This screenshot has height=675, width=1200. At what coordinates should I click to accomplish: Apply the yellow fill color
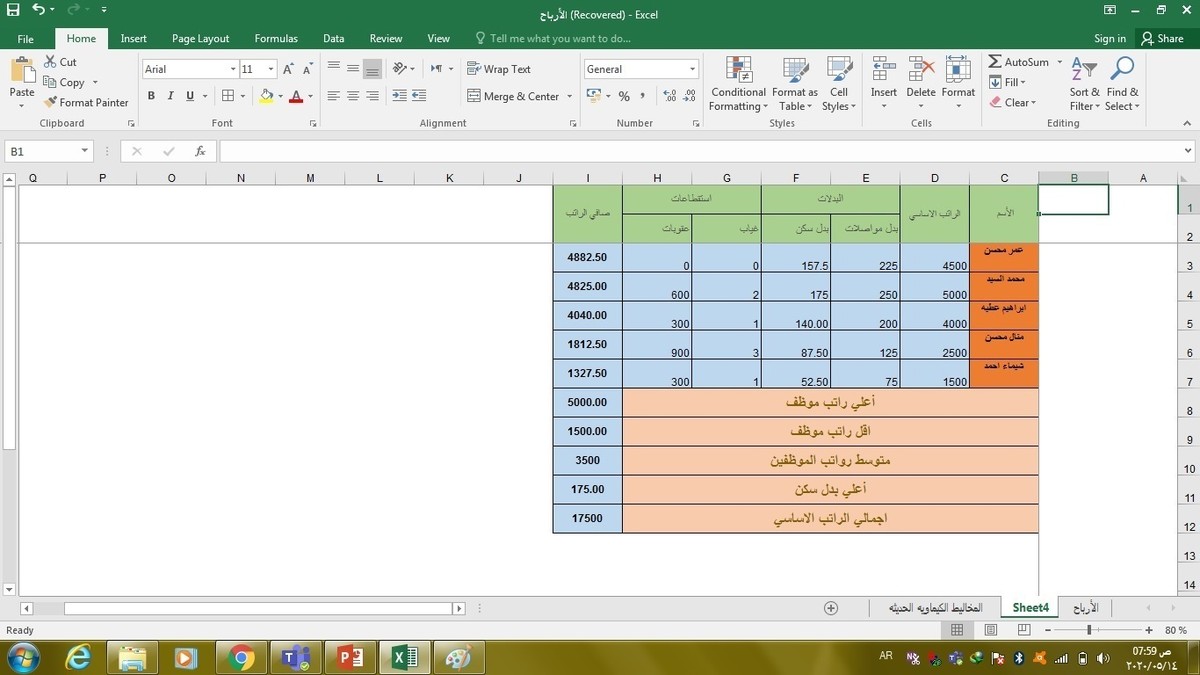click(266, 96)
